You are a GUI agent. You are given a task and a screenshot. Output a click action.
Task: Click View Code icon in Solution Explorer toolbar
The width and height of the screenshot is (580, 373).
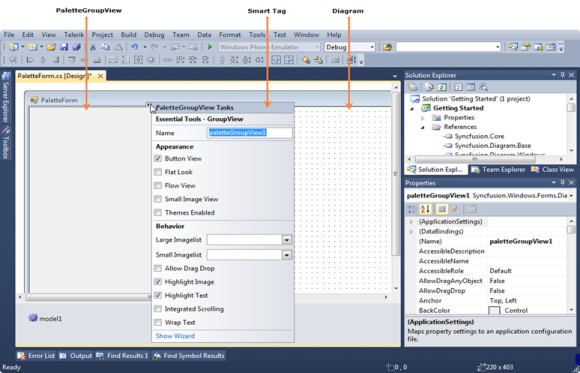point(458,87)
